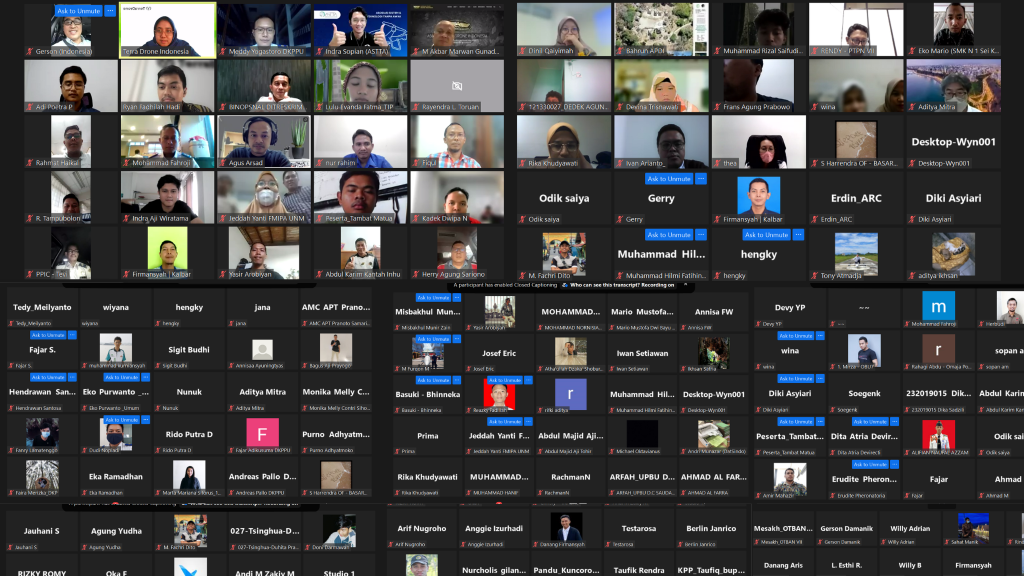Click the pink F avatar of Fajar Adikusuma

[x=262, y=433]
